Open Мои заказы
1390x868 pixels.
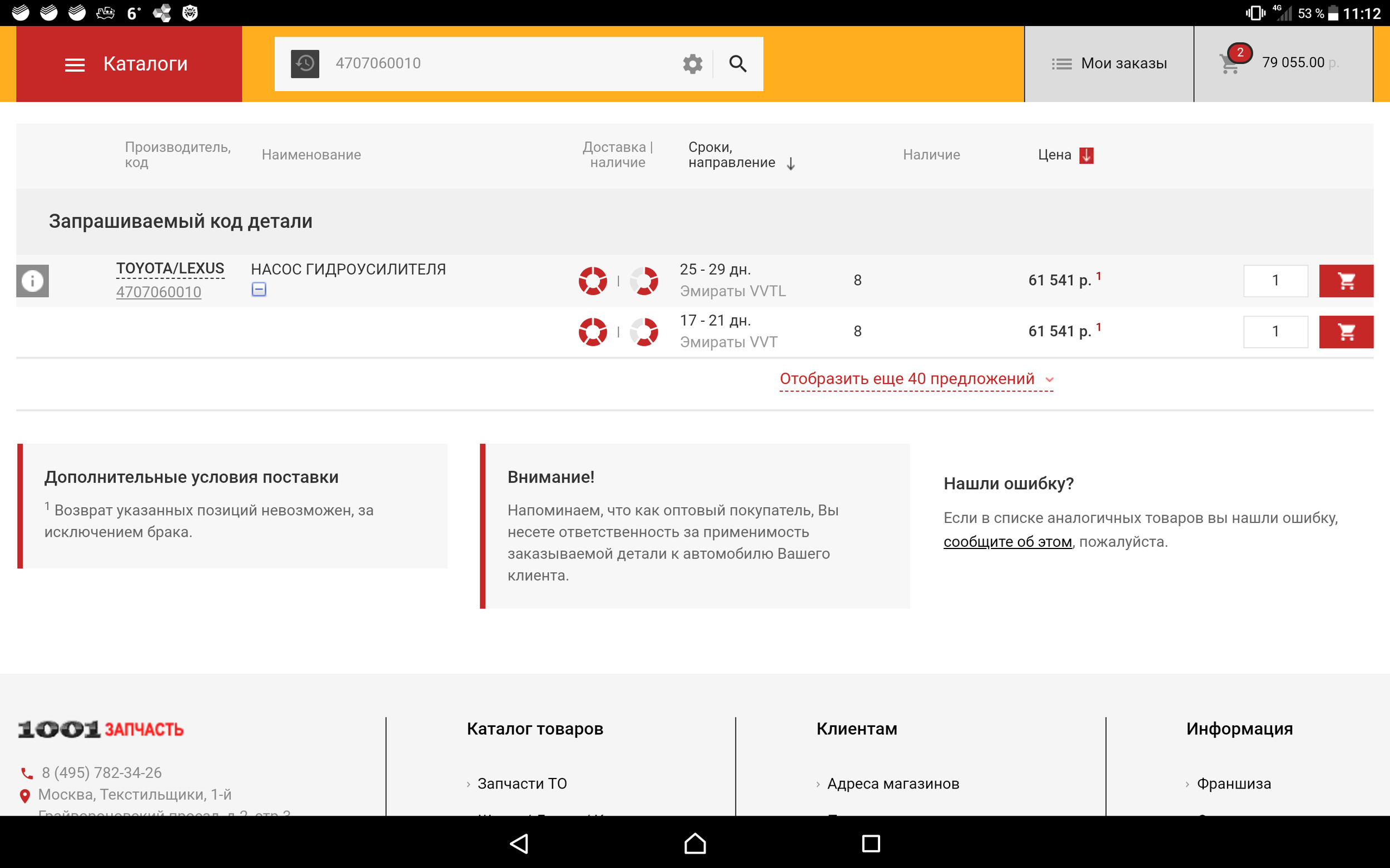tap(1109, 64)
